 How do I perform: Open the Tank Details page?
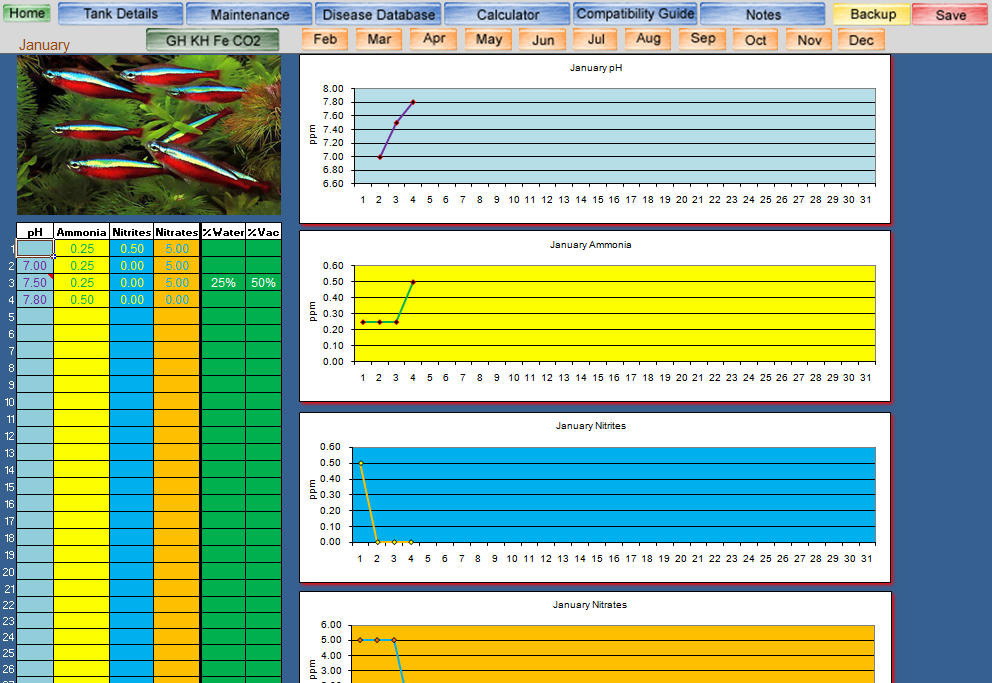120,13
